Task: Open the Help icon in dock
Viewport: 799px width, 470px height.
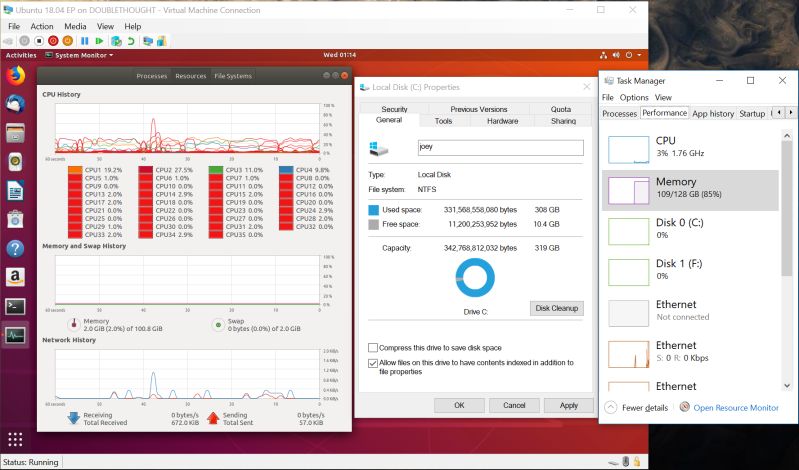Action: (x=15, y=248)
